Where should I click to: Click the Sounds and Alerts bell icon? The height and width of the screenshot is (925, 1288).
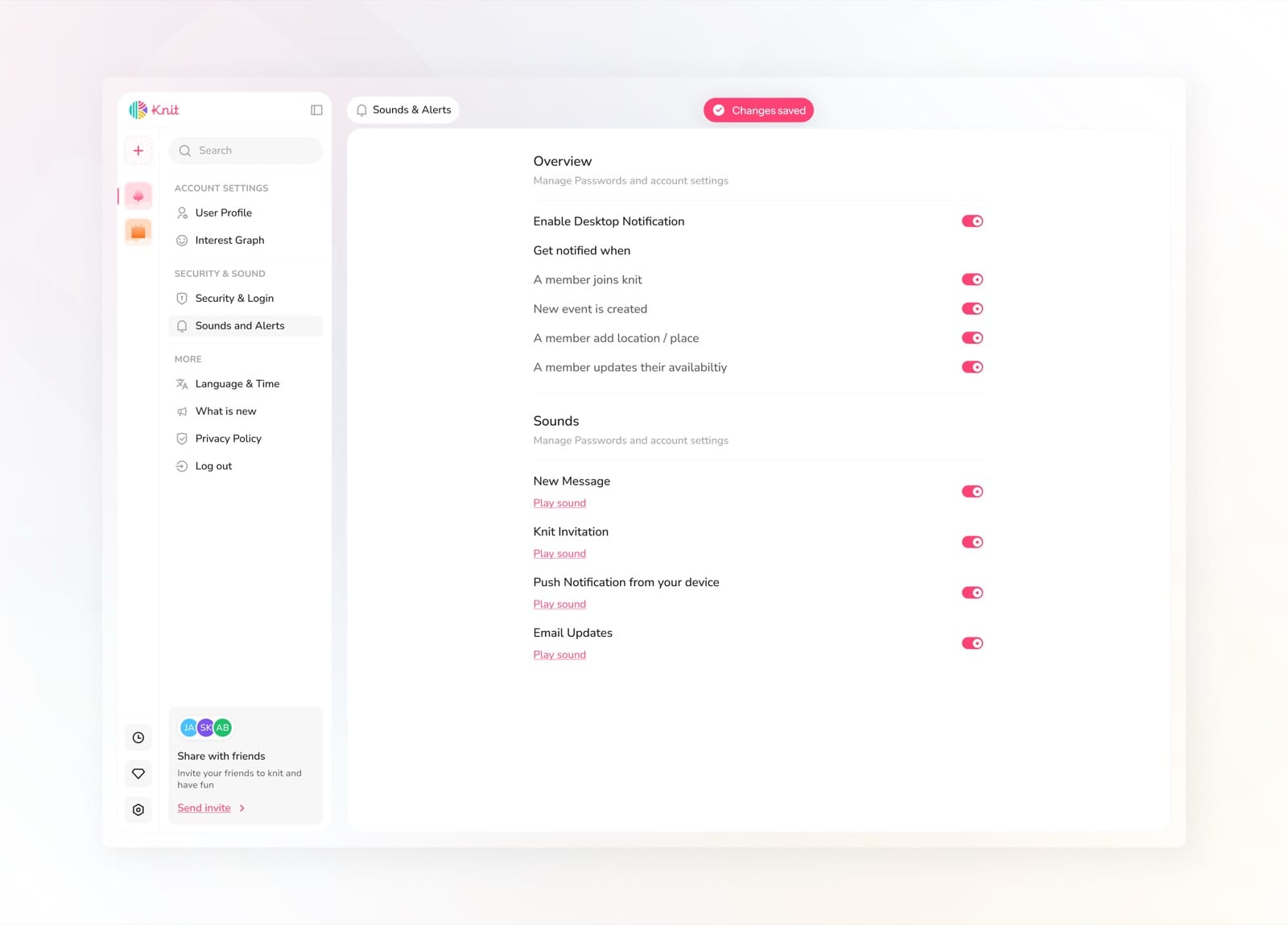tap(182, 326)
